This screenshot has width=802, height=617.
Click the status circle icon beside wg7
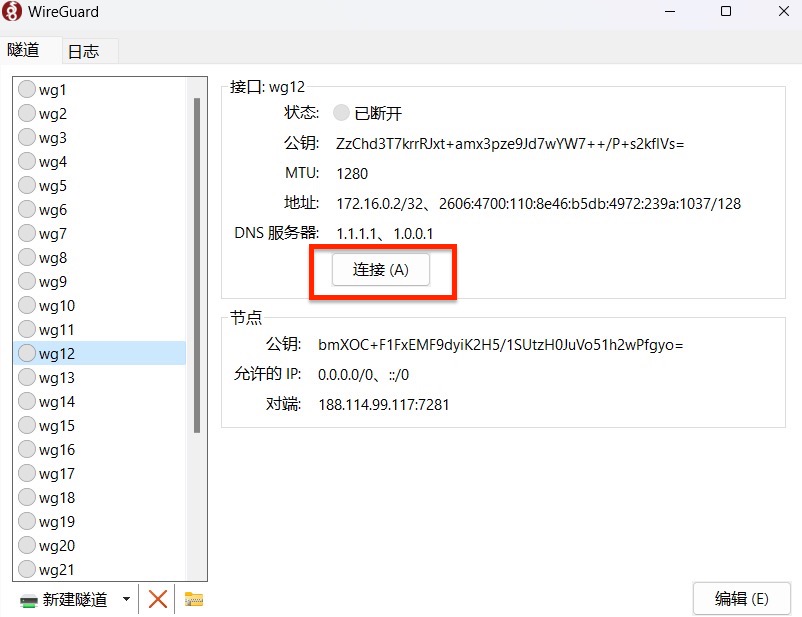pyautogui.click(x=27, y=234)
